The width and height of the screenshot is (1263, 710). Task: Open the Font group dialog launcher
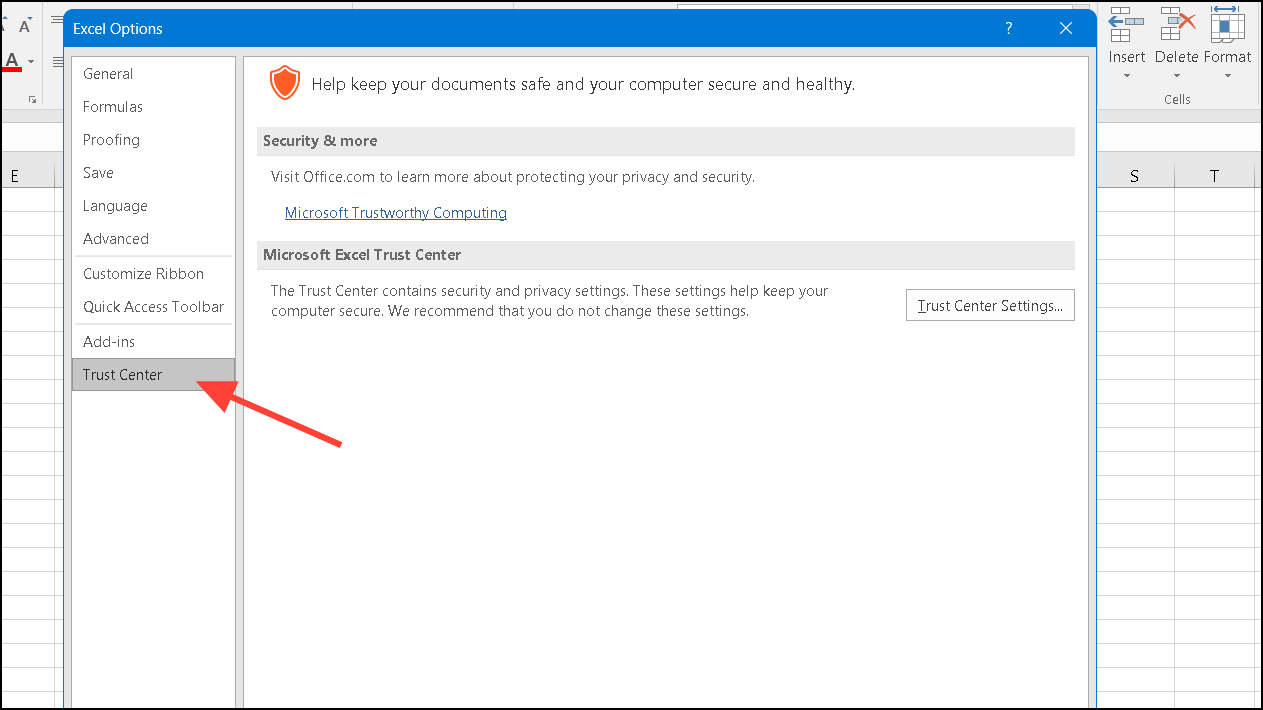point(32,99)
